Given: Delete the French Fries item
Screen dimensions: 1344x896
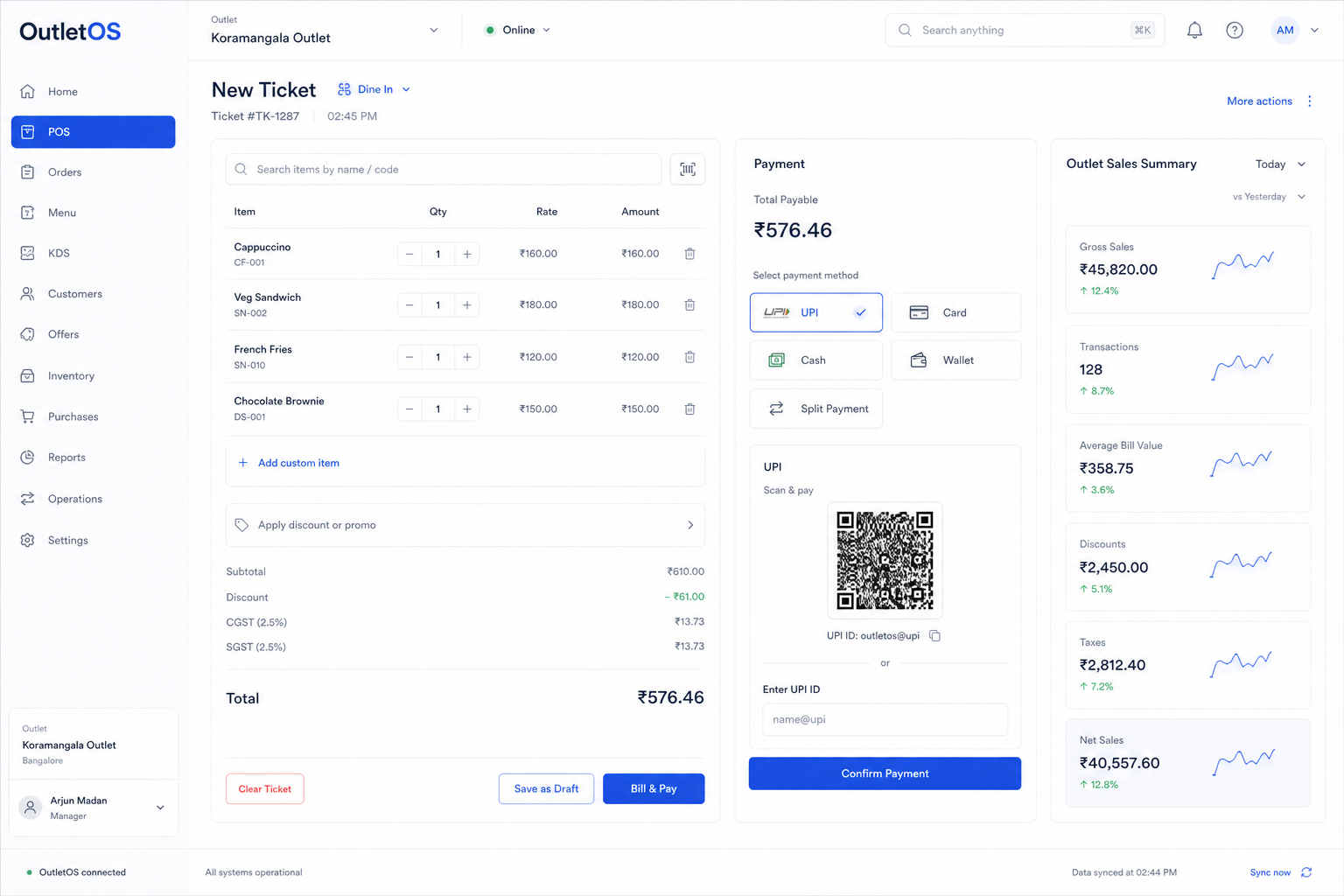Looking at the screenshot, I should click(x=689, y=357).
